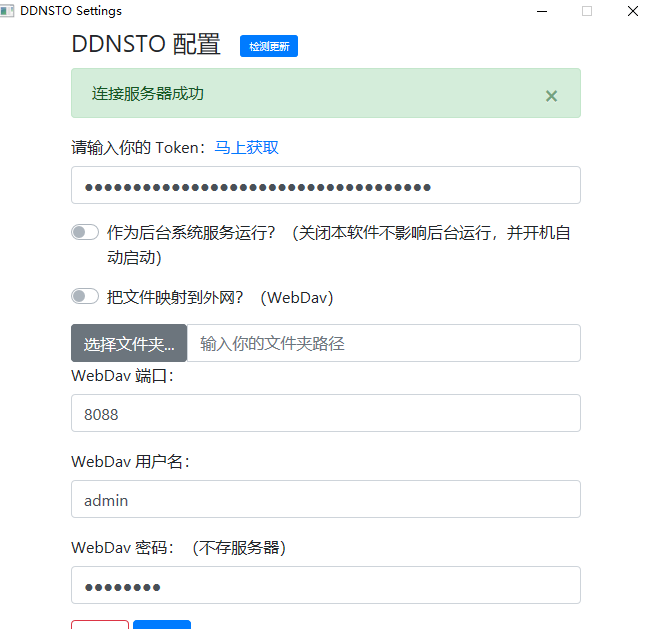Click the WebDav 端口 label
Viewport: 652px width, 629px height.
tap(122, 376)
